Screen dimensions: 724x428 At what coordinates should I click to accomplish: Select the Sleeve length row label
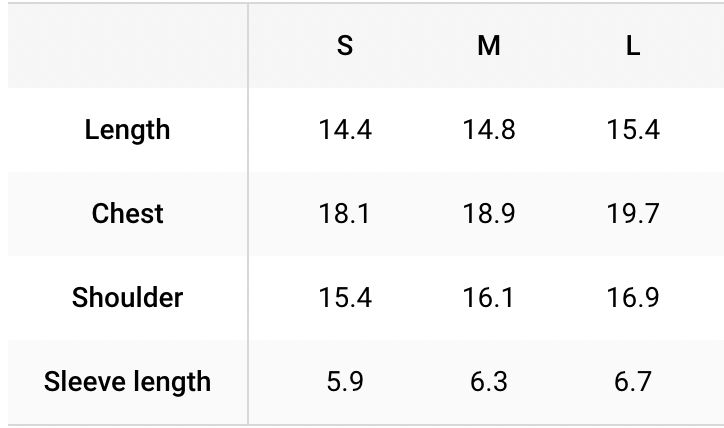[x=127, y=382]
